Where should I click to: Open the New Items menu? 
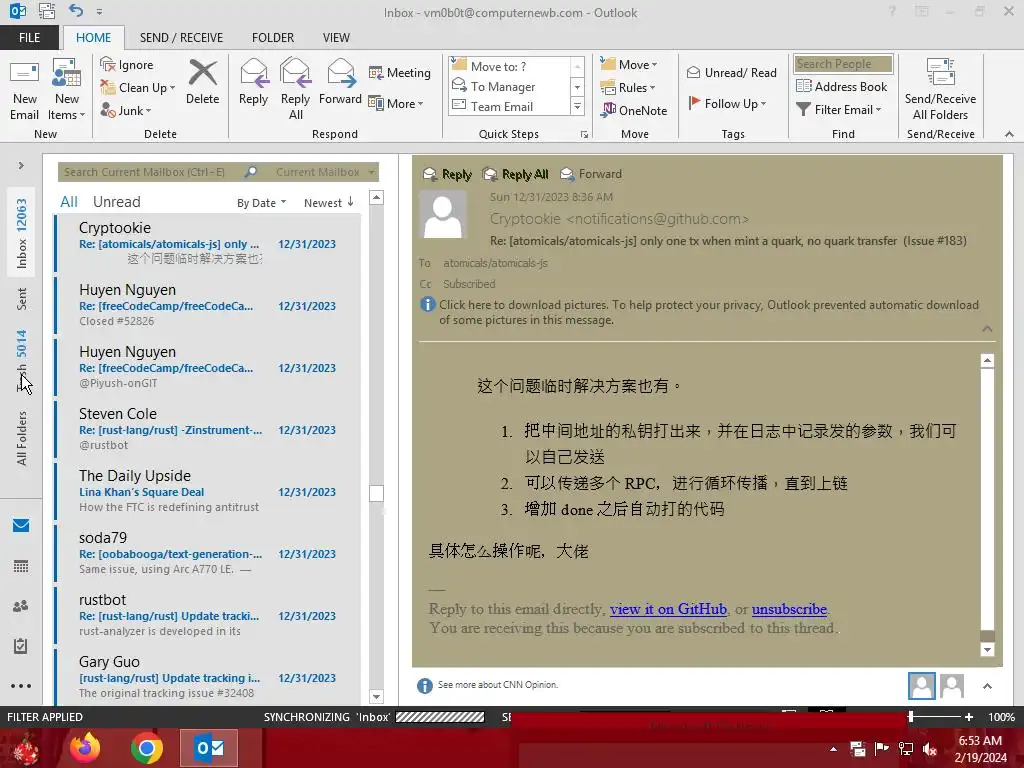67,91
